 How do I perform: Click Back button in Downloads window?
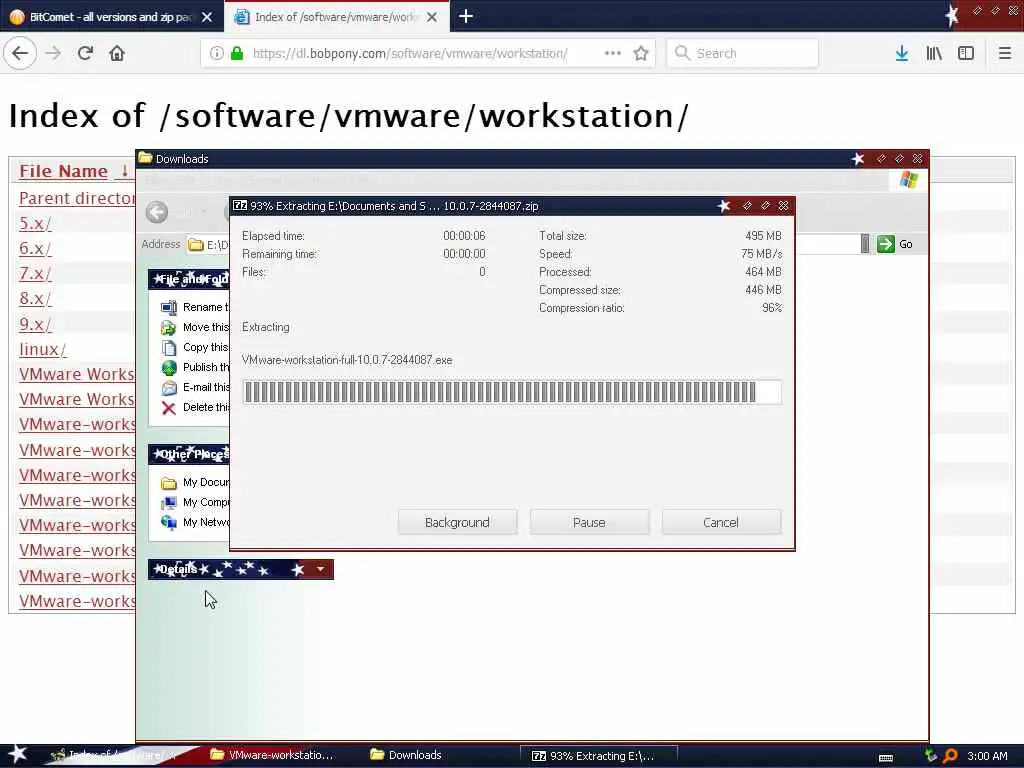(157, 212)
